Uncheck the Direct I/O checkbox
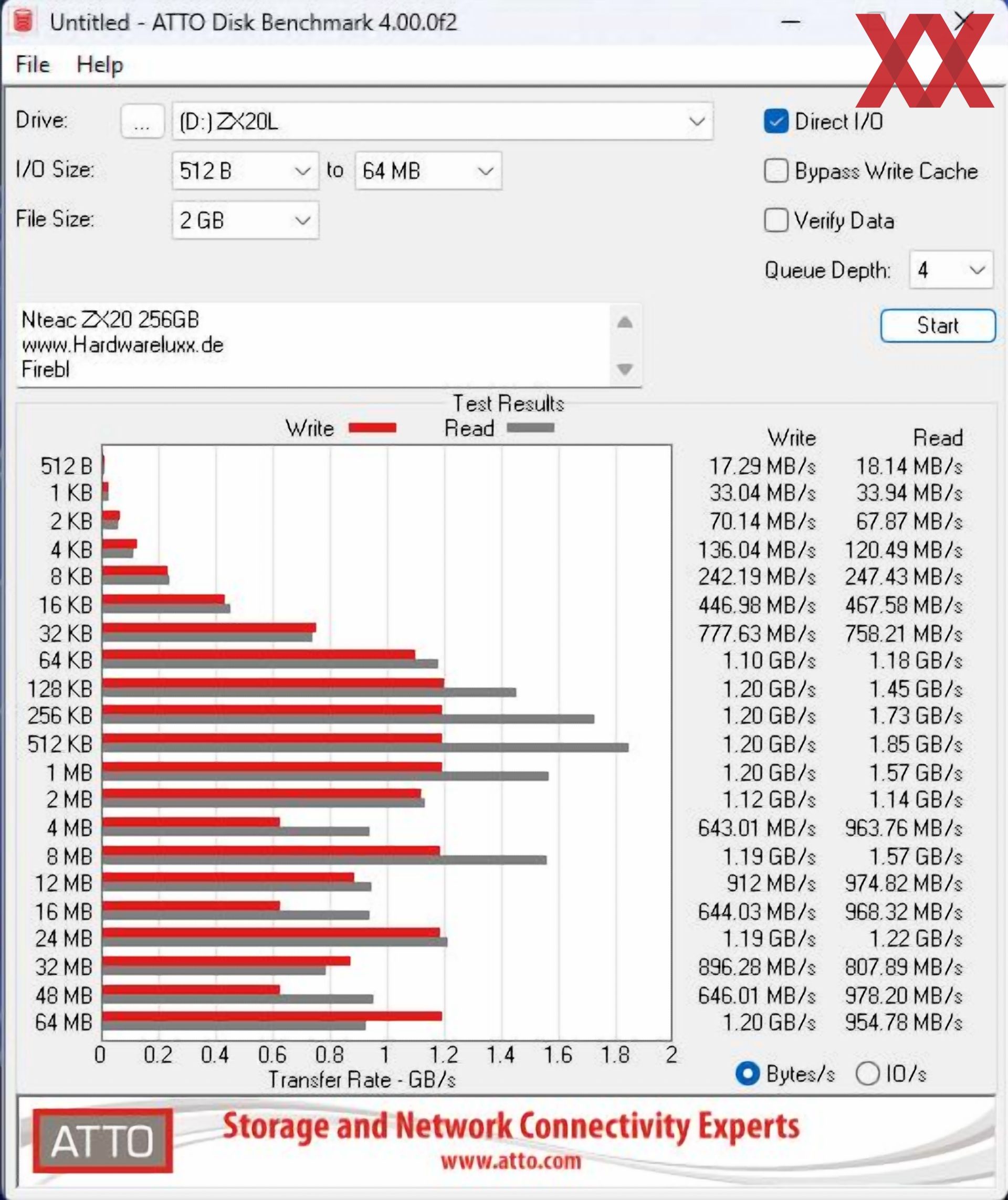Screen dimensions: 1008x1200 coord(776,121)
